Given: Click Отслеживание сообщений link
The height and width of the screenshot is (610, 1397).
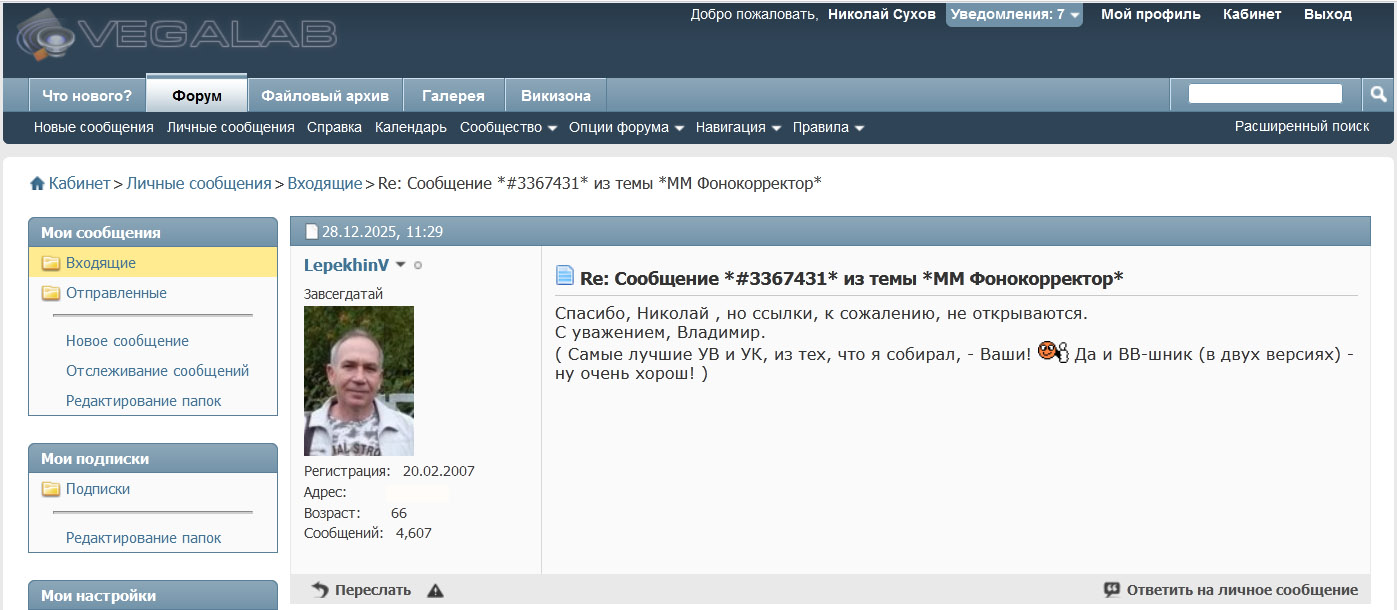Looking at the screenshot, I should pos(157,371).
